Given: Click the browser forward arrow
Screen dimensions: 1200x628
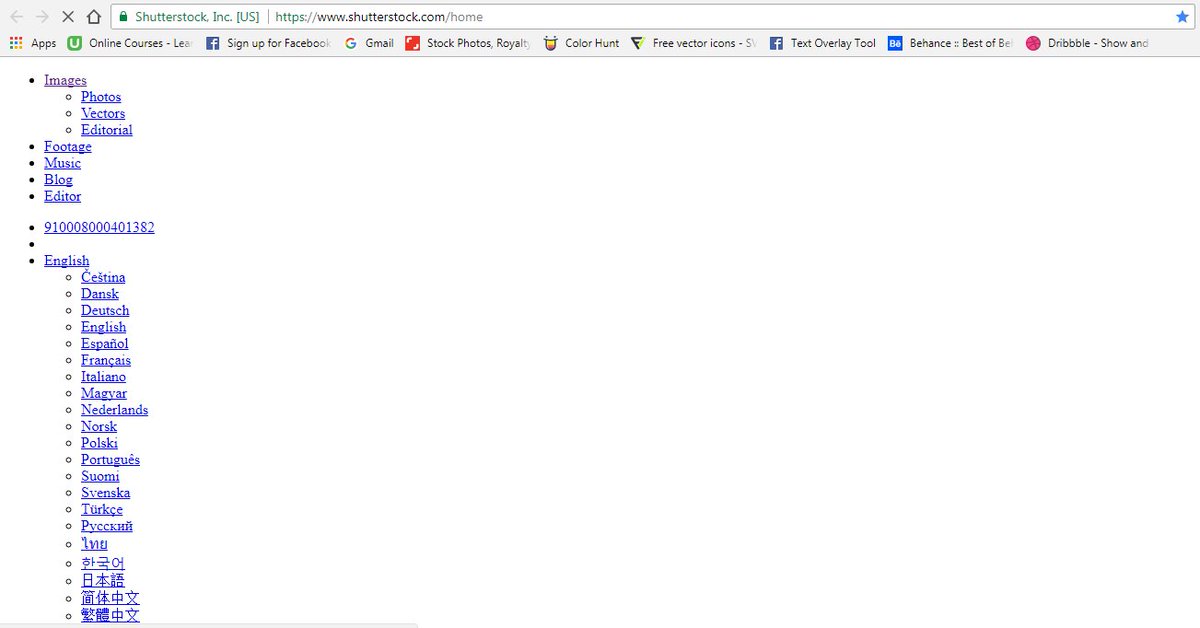Looking at the screenshot, I should [x=42, y=17].
